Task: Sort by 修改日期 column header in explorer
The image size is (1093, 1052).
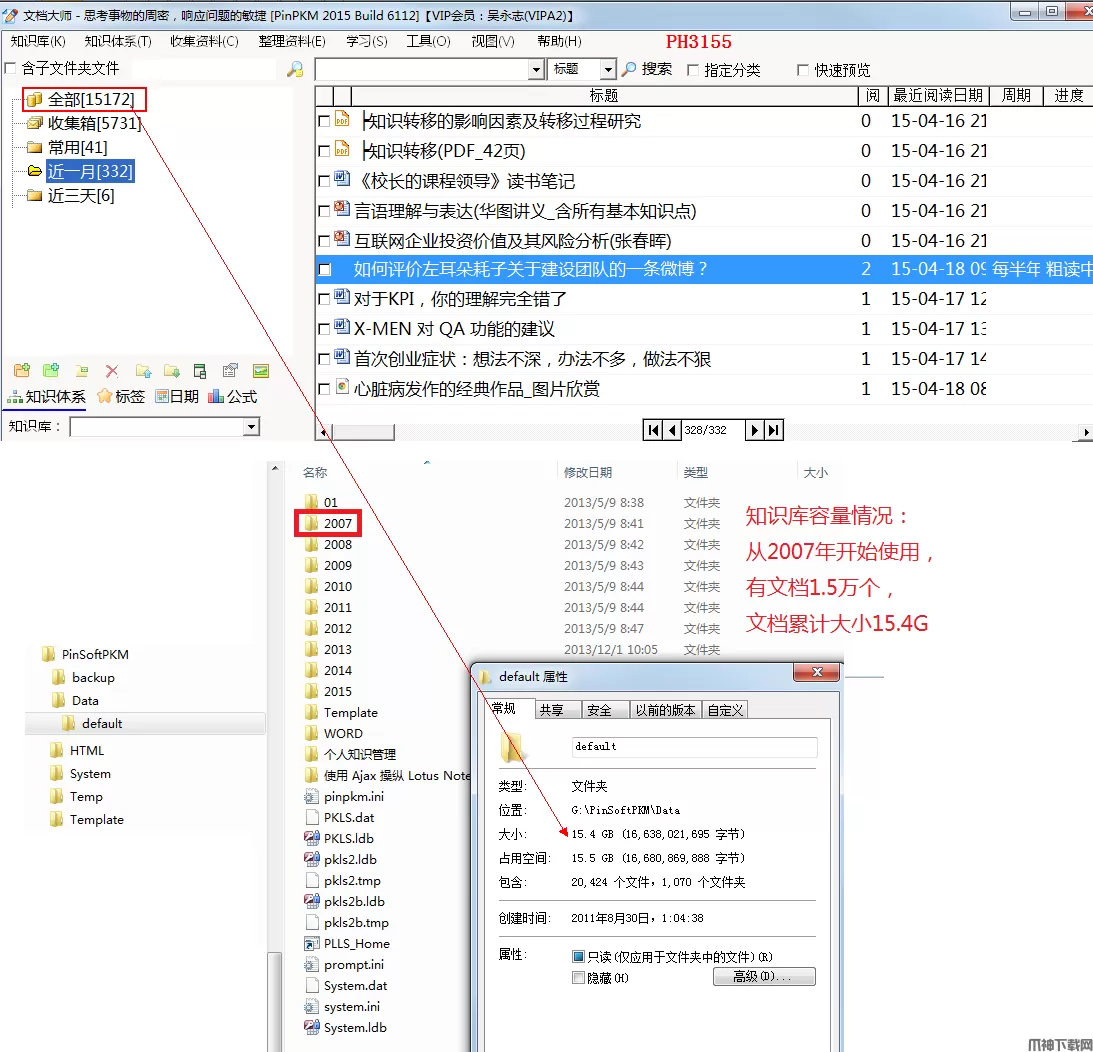Action: pos(588,472)
